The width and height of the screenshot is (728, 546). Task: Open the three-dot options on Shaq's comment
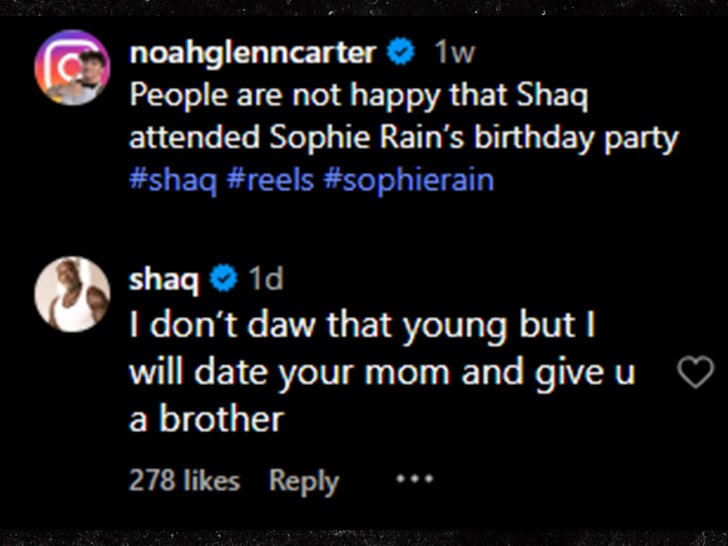pos(414,479)
